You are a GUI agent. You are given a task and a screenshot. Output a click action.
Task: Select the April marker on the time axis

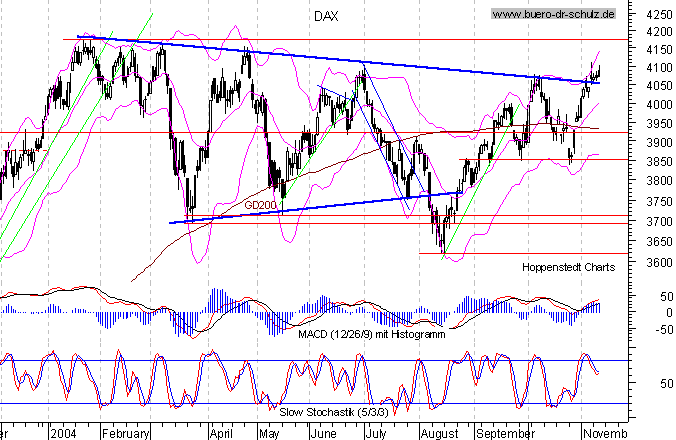click(219, 435)
